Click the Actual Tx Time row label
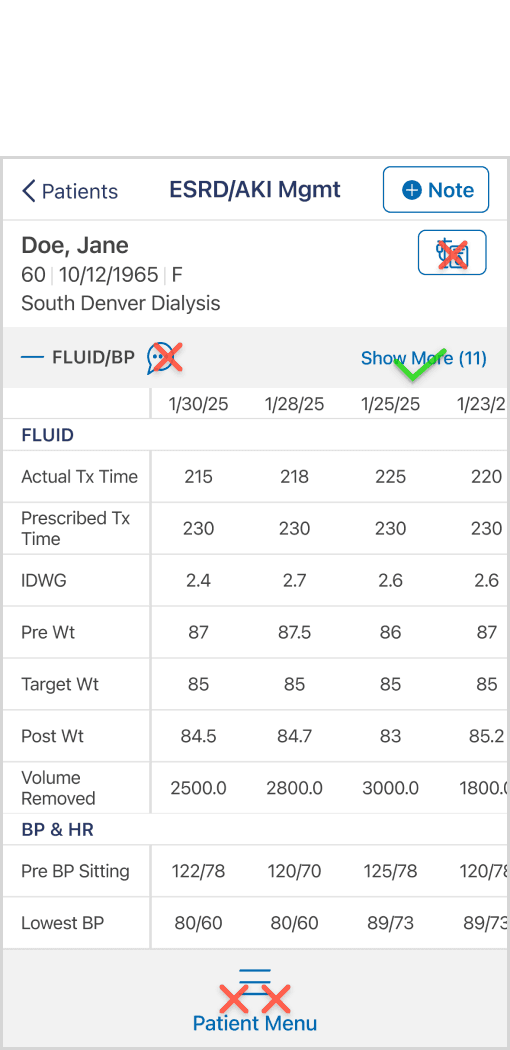The width and height of the screenshot is (510, 1050). [x=80, y=477]
